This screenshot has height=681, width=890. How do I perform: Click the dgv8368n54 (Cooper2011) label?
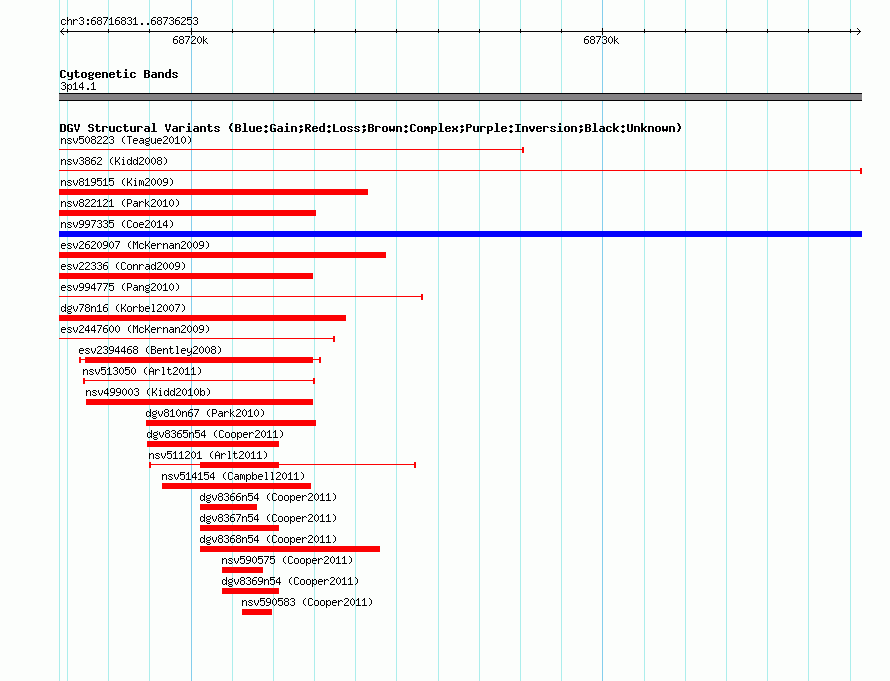coord(268,539)
